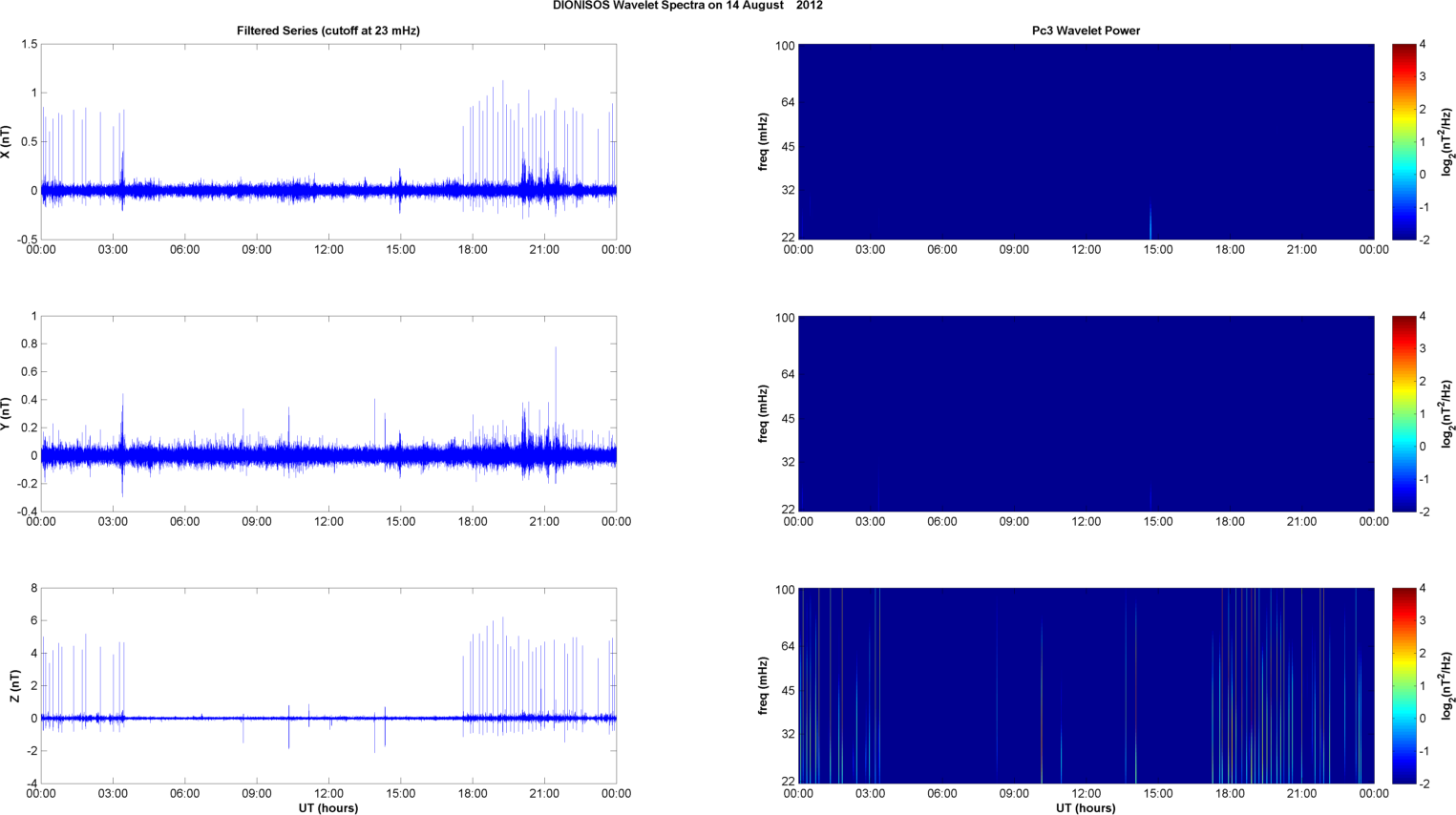Click the top spectrogram's color scale bar
Image resolution: width=1456 pixels, height=815 pixels.
click(x=1403, y=141)
